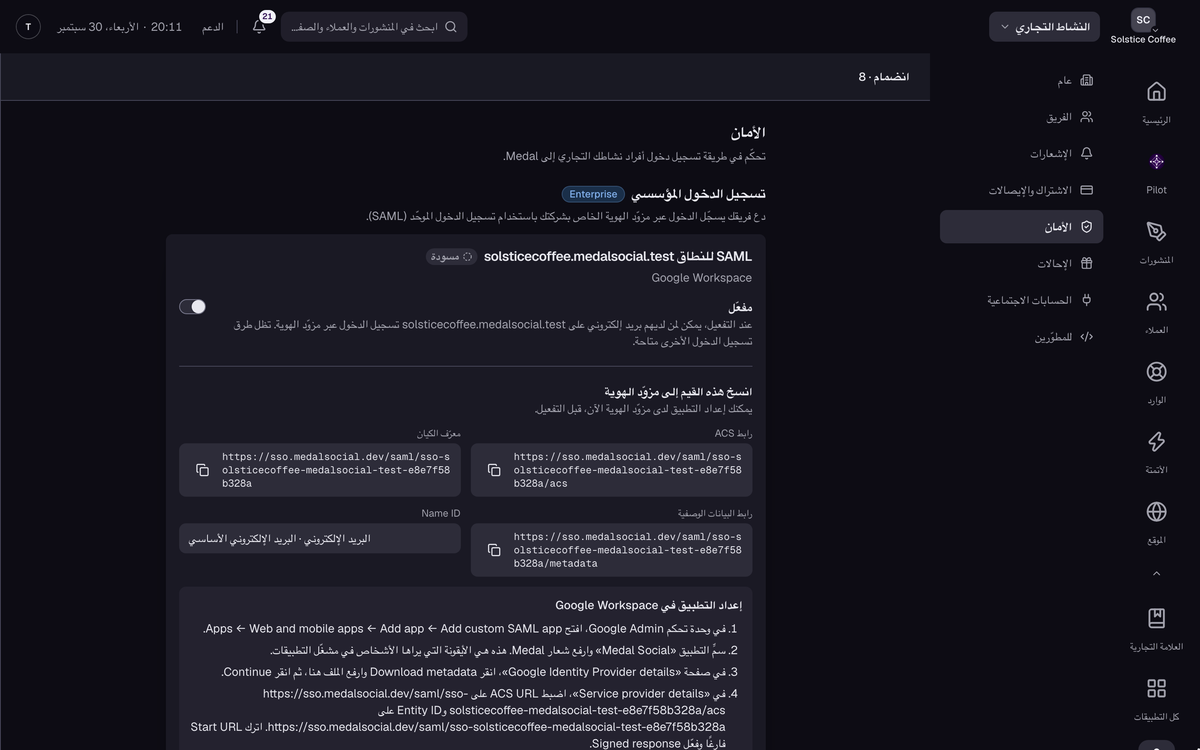Click the Solstice Coffee workspace name

[x=1143, y=40]
